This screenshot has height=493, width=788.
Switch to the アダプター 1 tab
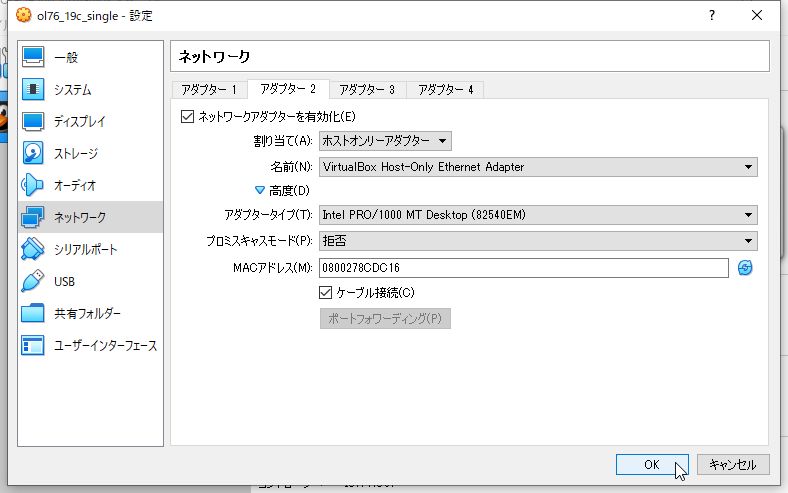[209, 90]
